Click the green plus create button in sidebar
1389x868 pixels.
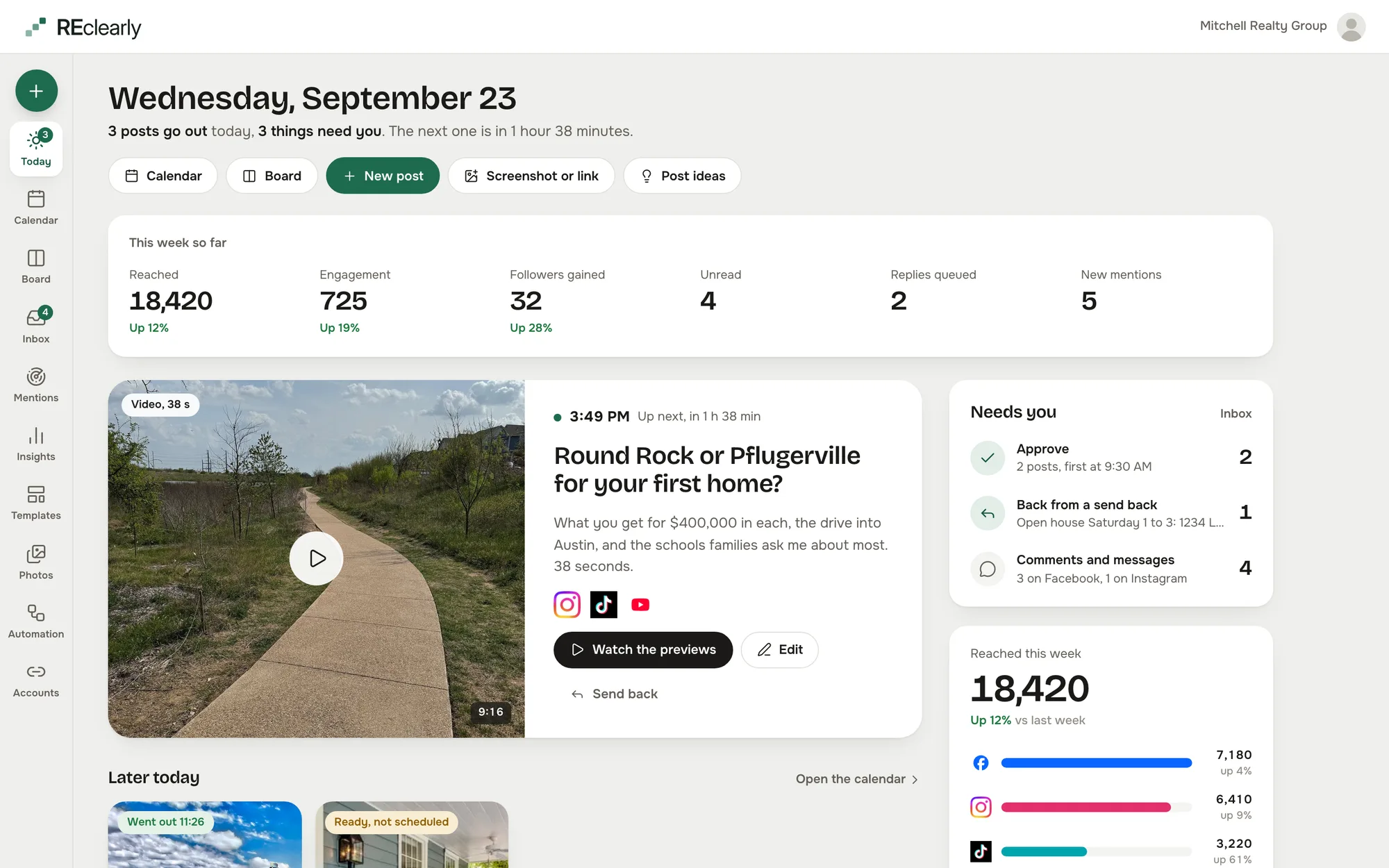pyautogui.click(x=36, y=91)
